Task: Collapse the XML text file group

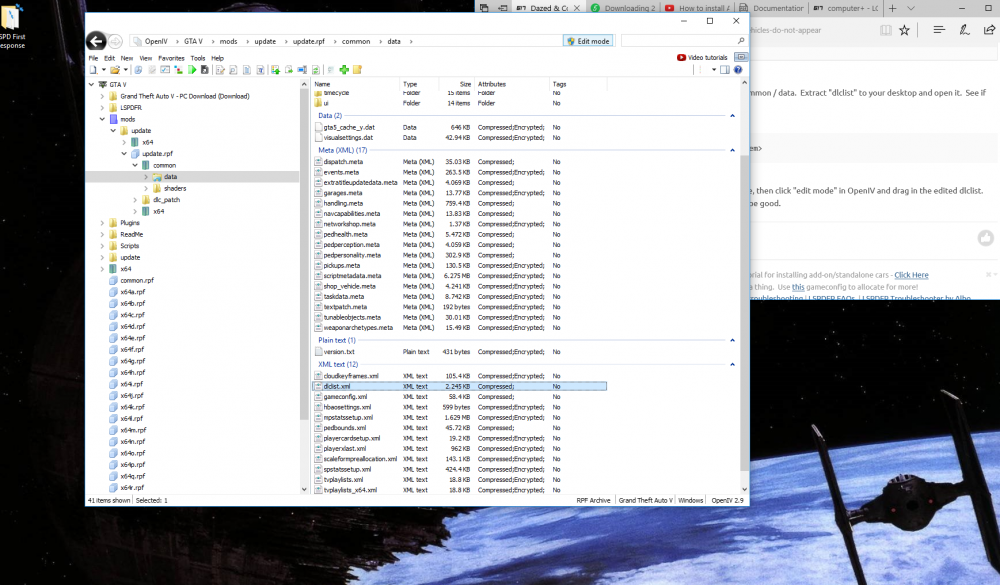Action: pos(731,365)
